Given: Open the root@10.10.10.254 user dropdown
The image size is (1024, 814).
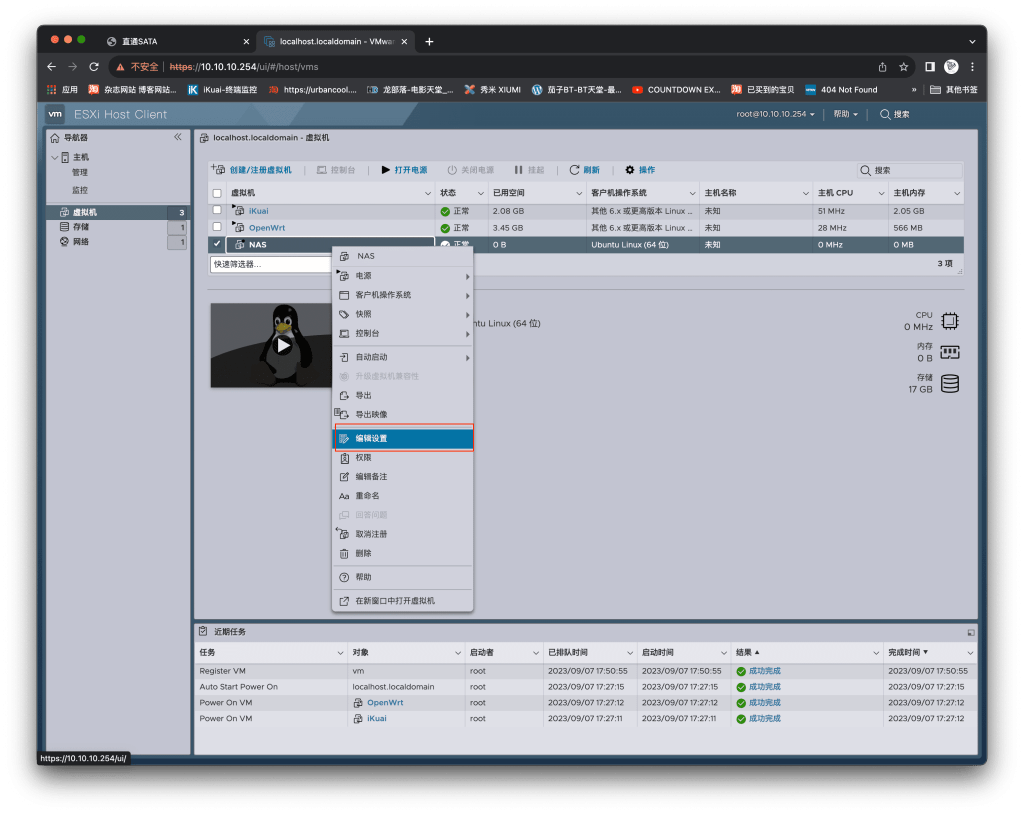Looking at the screenshot, I should (777, 114).
